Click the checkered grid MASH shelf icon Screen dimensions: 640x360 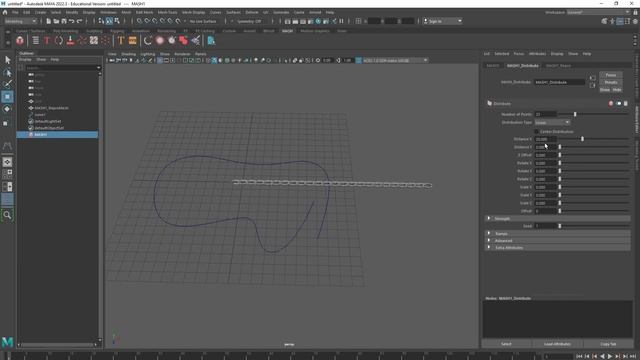(94, 40)
